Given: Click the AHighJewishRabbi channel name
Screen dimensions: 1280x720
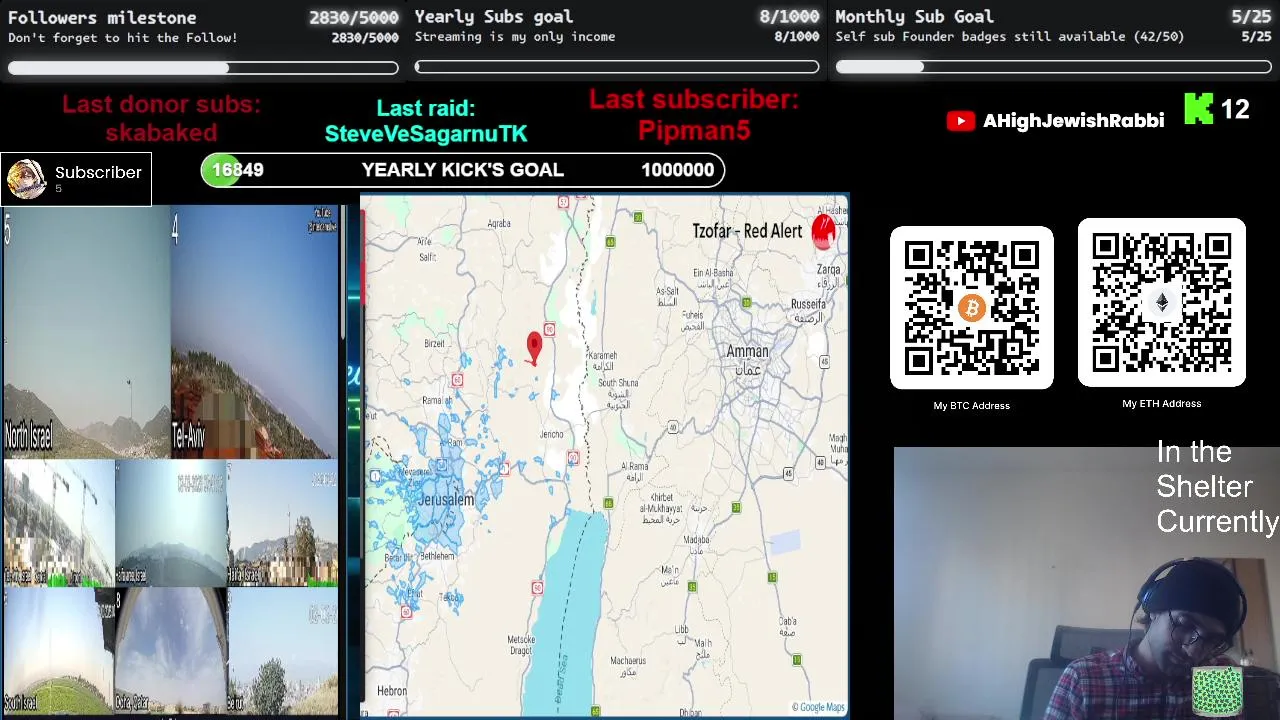Looking at the screenshot, I should coord(1073,121).
